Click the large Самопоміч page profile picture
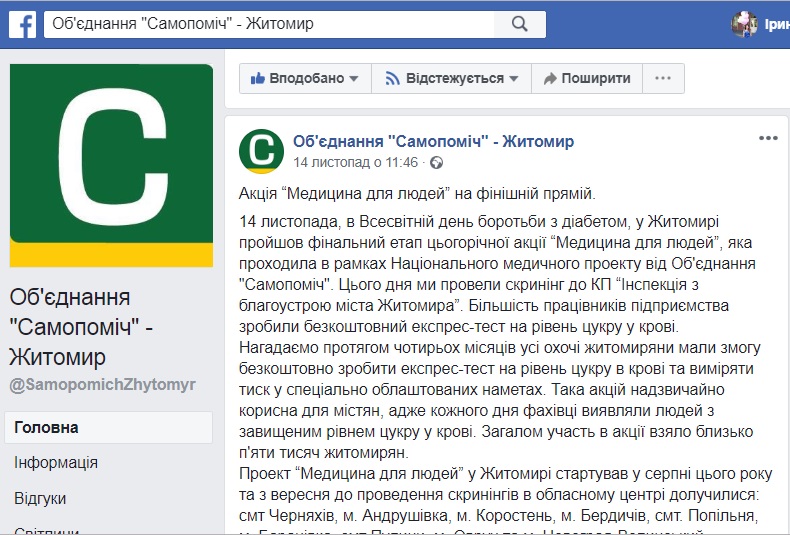The height and width of the screenshot is (535, 790). (111, 165)
